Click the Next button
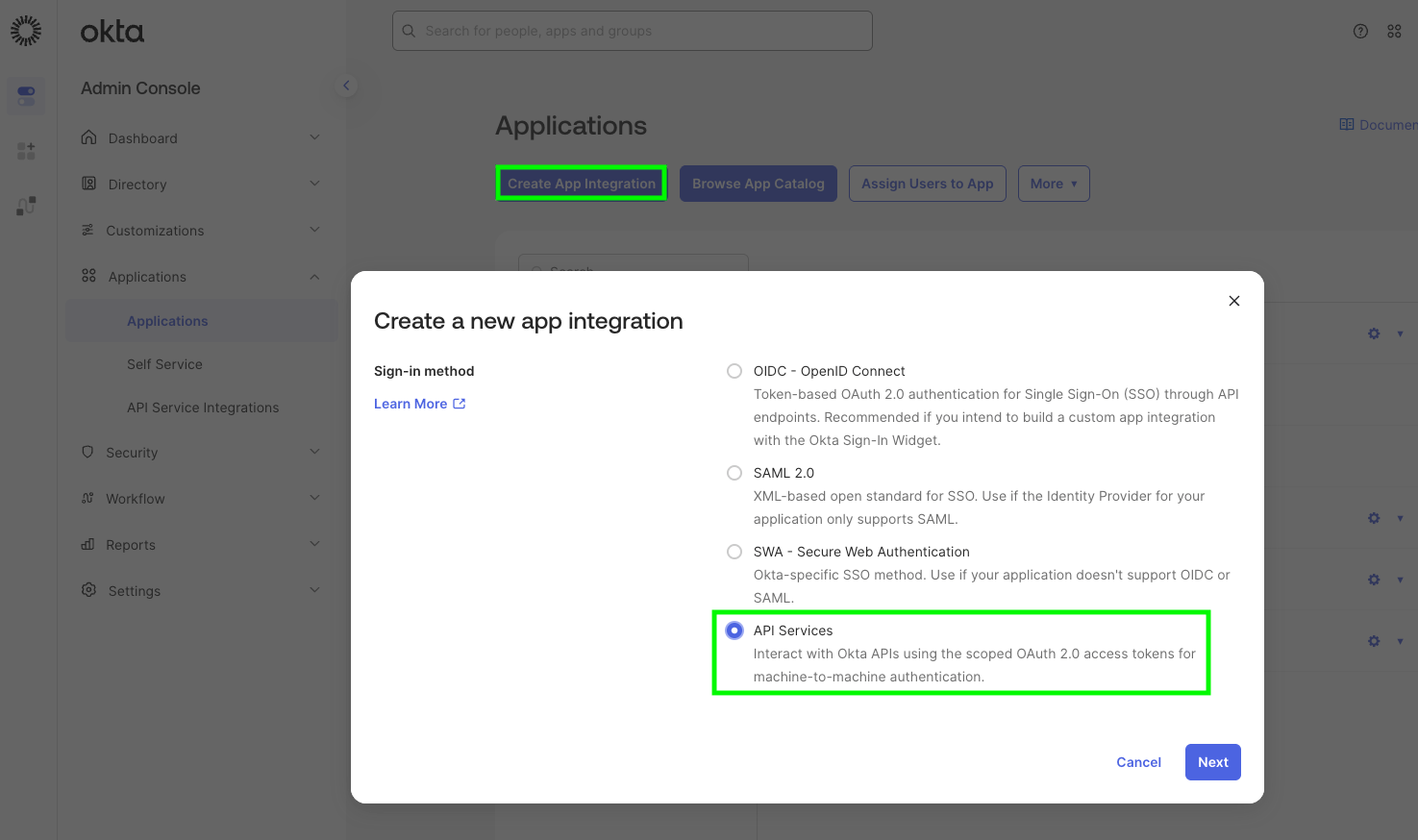 (x=1213, y=762)
